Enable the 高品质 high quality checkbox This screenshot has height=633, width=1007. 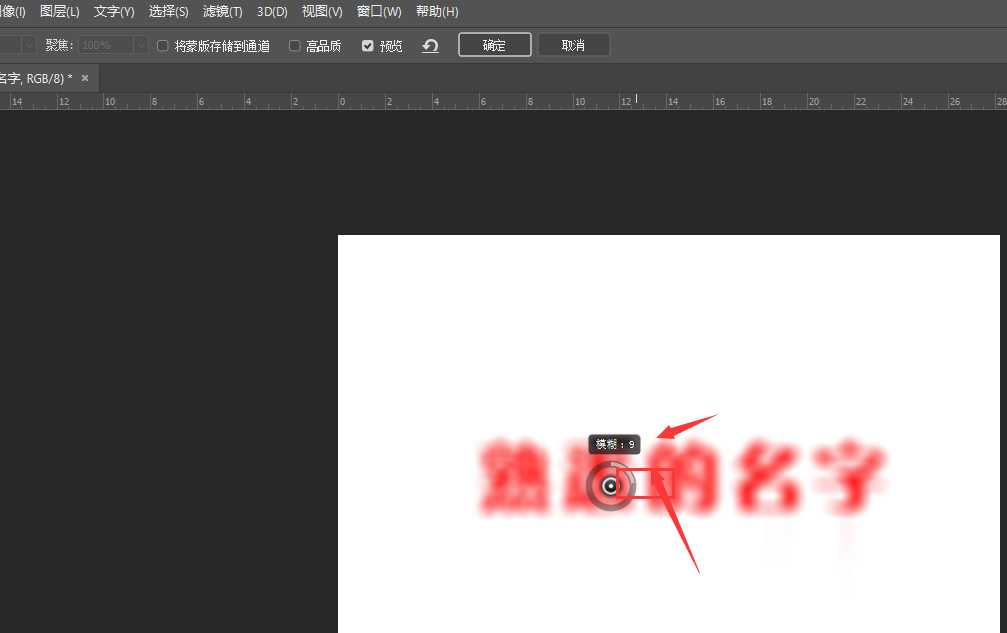[295, 45]
